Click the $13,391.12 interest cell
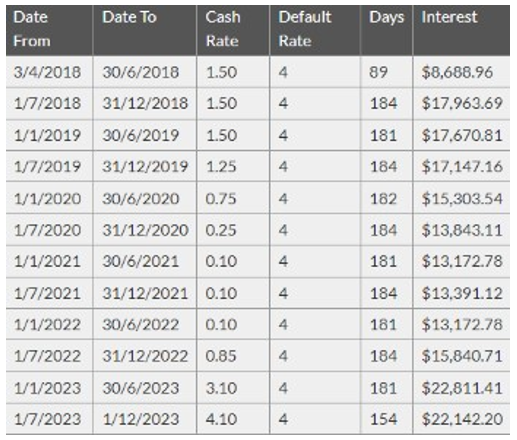 [461, 293]
